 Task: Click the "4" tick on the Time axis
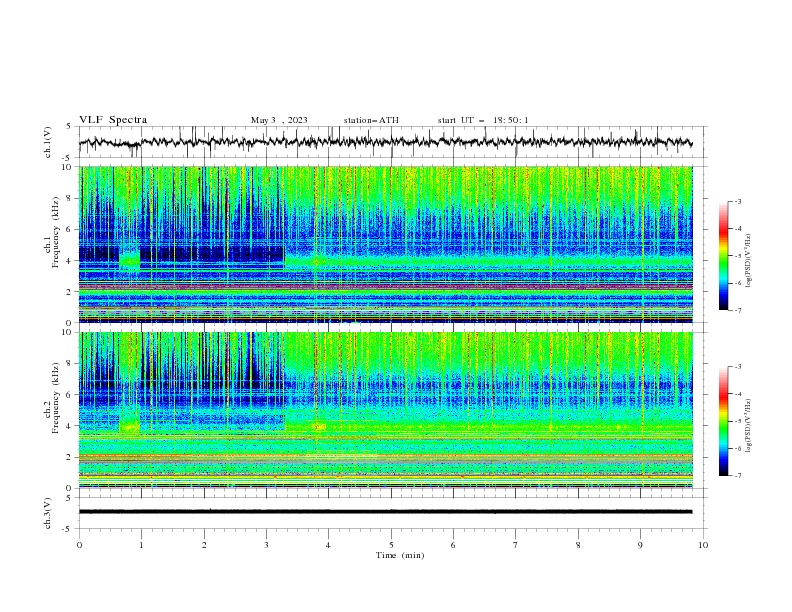coord(328,545)
